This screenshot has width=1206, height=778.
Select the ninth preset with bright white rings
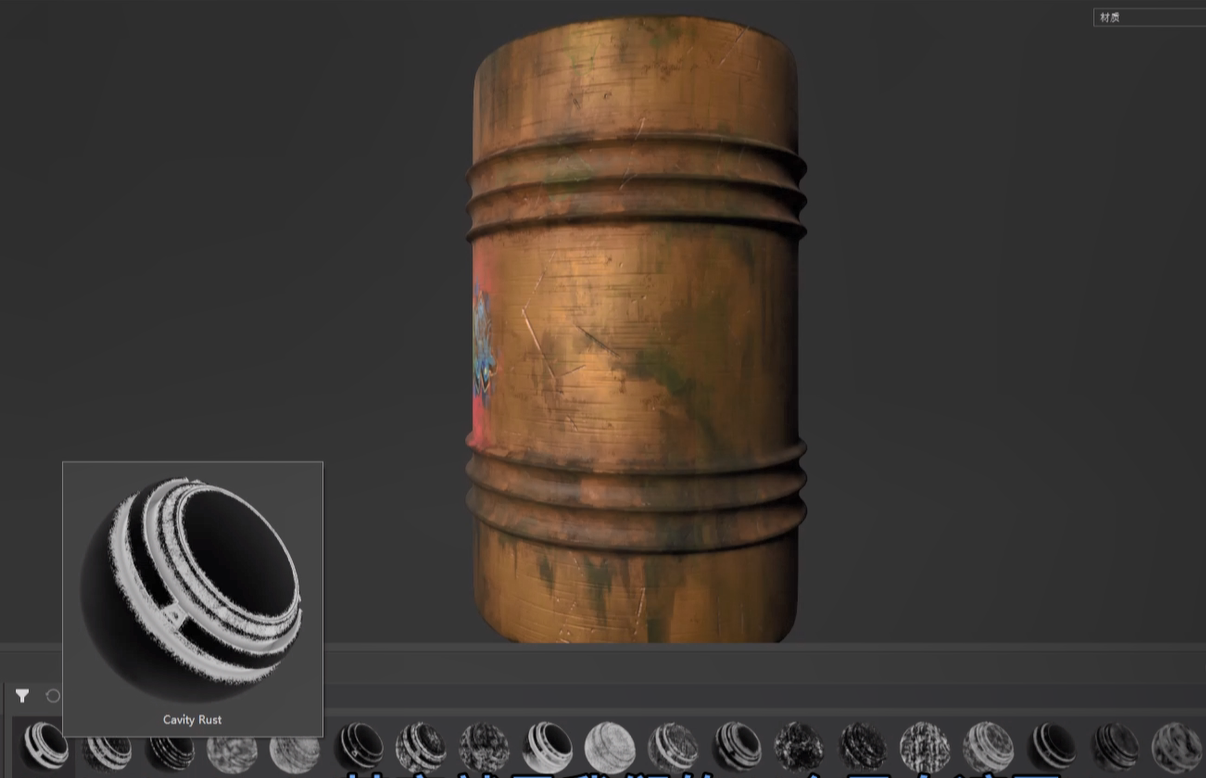(x=547, y=746)
